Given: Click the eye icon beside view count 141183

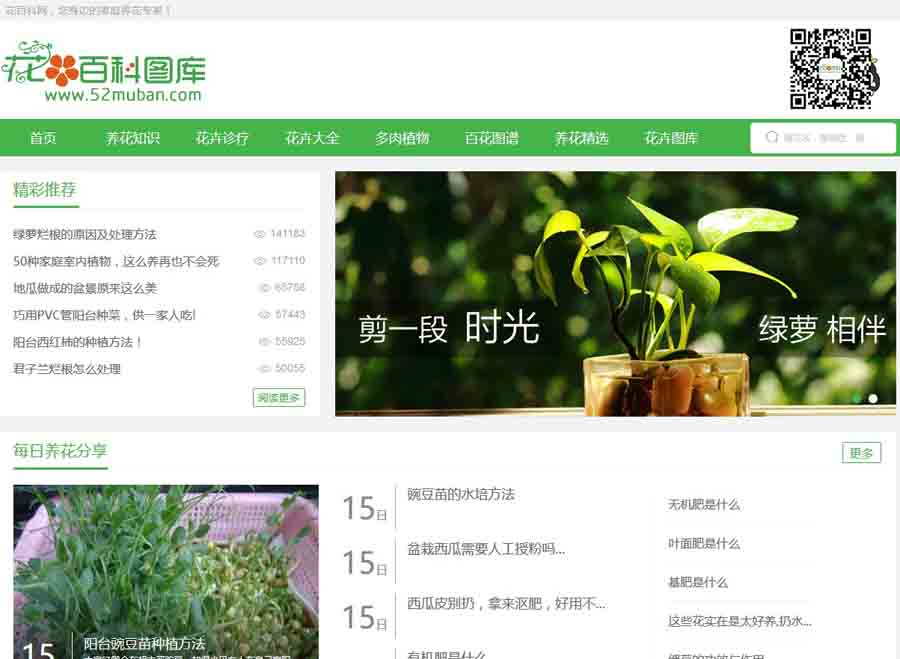Looking at the screenshot, I should [x=259, y=234].
